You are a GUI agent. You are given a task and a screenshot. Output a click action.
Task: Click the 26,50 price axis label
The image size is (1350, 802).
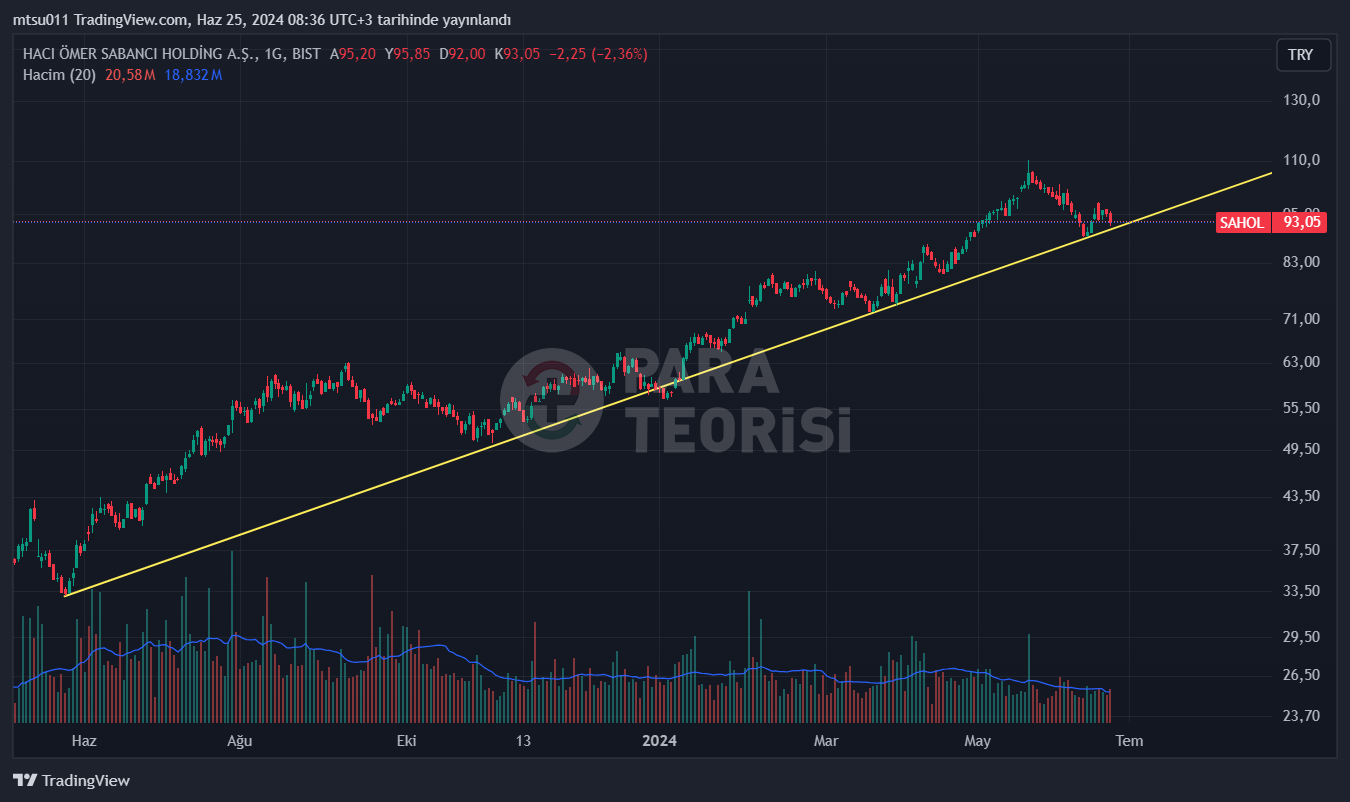(x=1303, y=675)
